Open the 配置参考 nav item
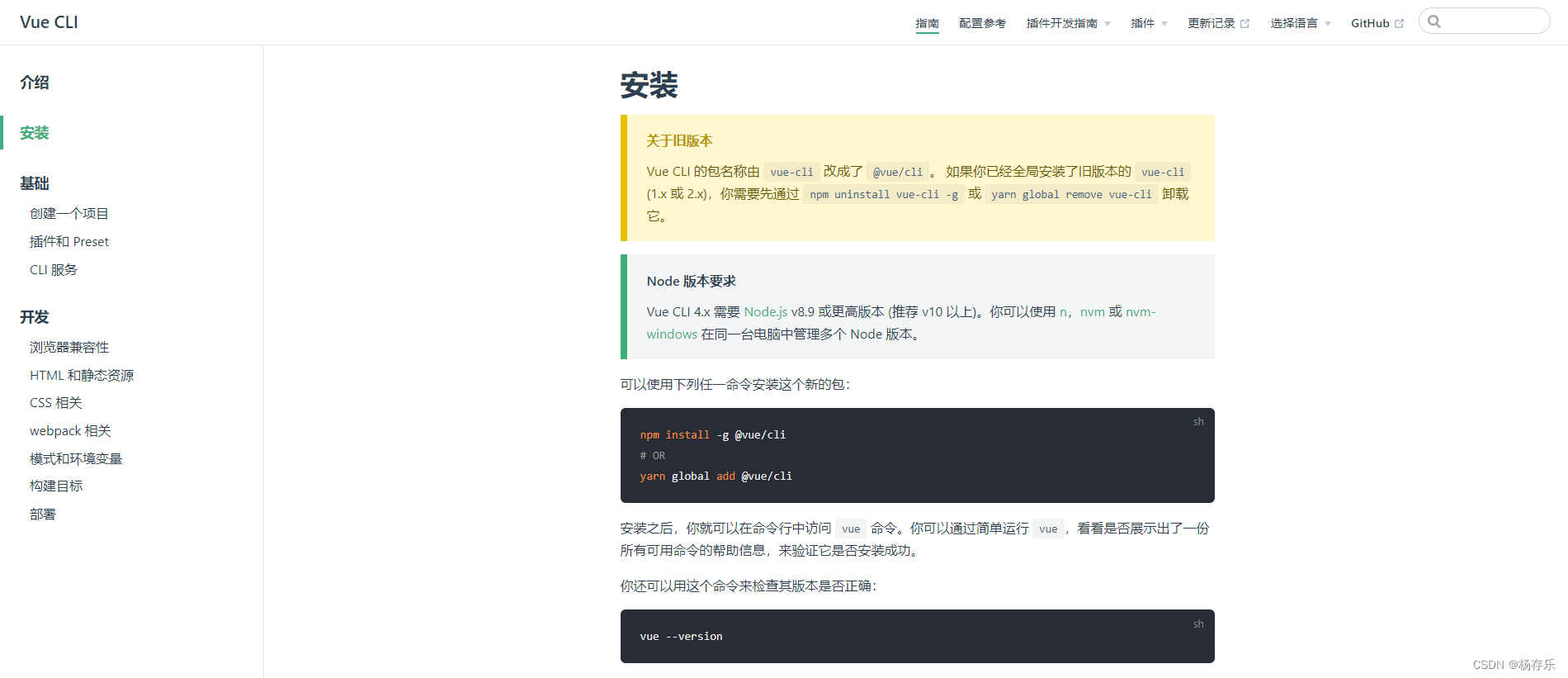This screenshot has height=678, width=1568. point(983,23)
